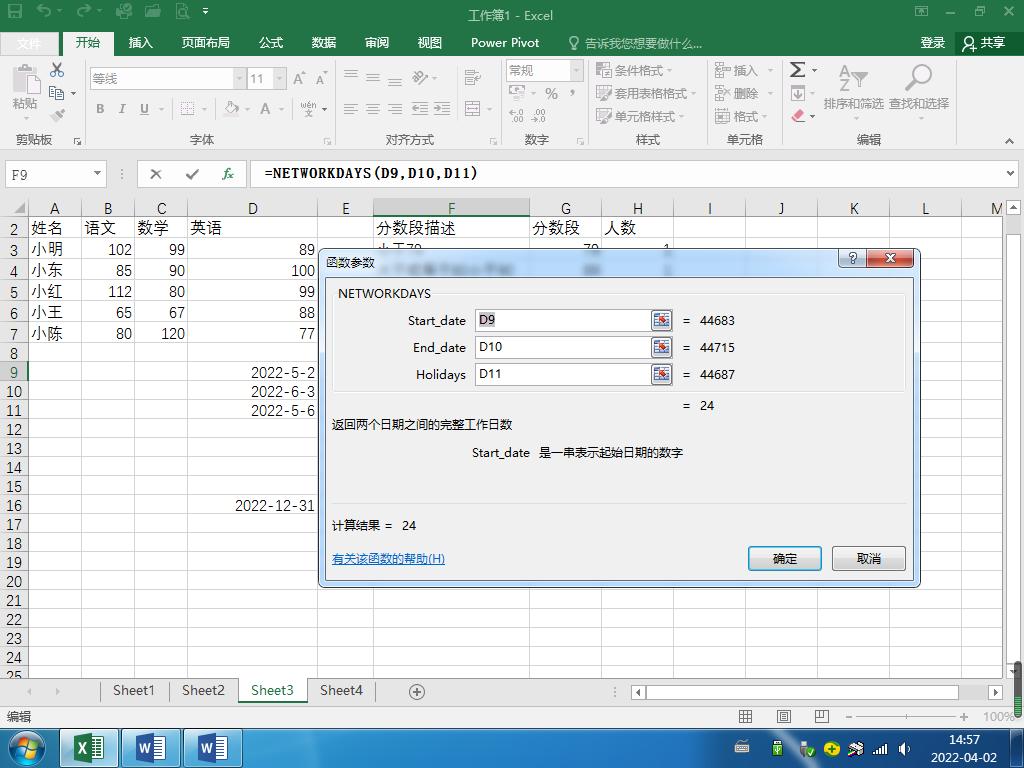1024x768 pixels.
Task: Click the Insert Function fx icon
Action: click(227, 173)
